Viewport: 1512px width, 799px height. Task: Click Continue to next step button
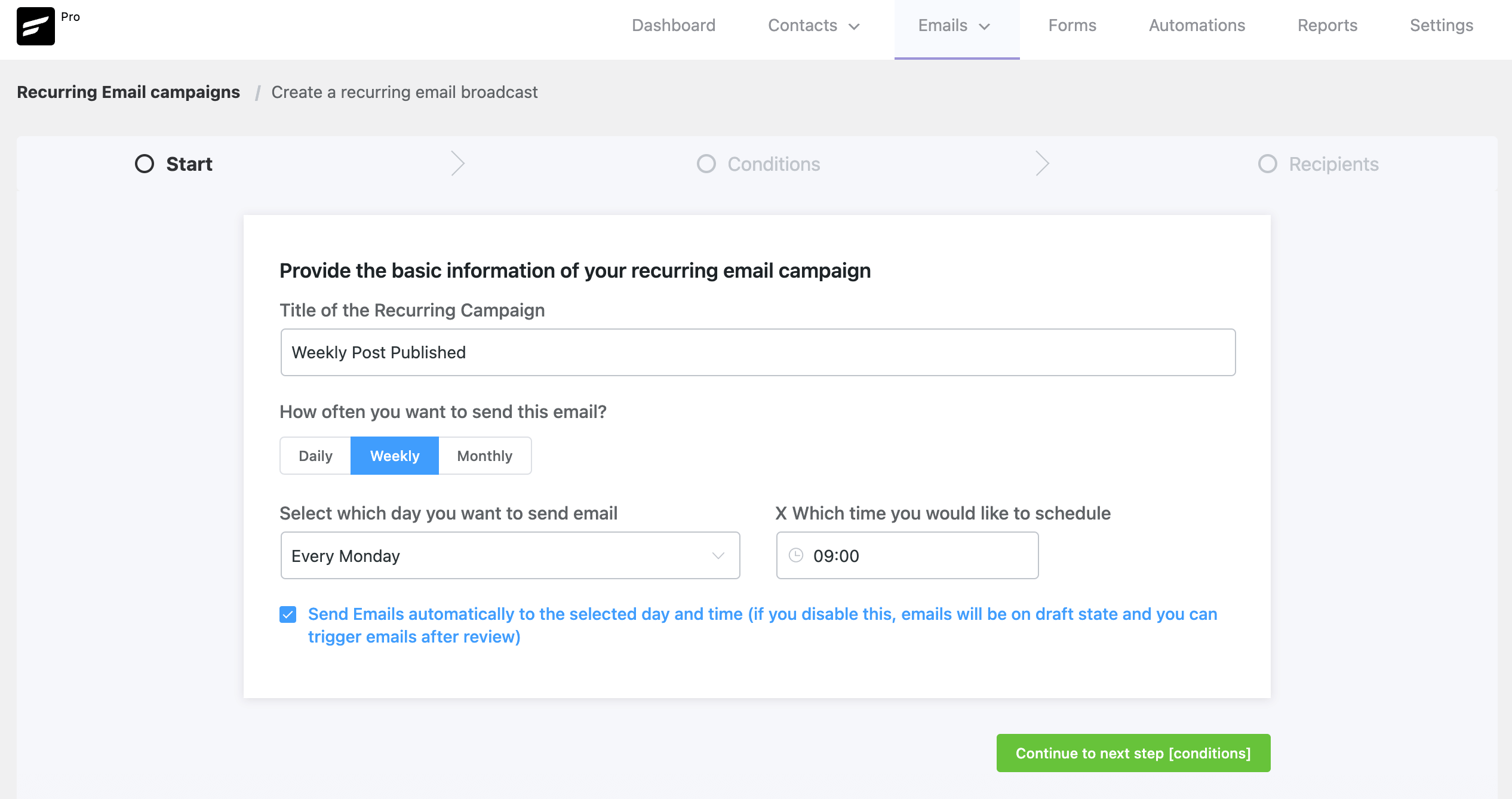click(x=1133, y=752)
